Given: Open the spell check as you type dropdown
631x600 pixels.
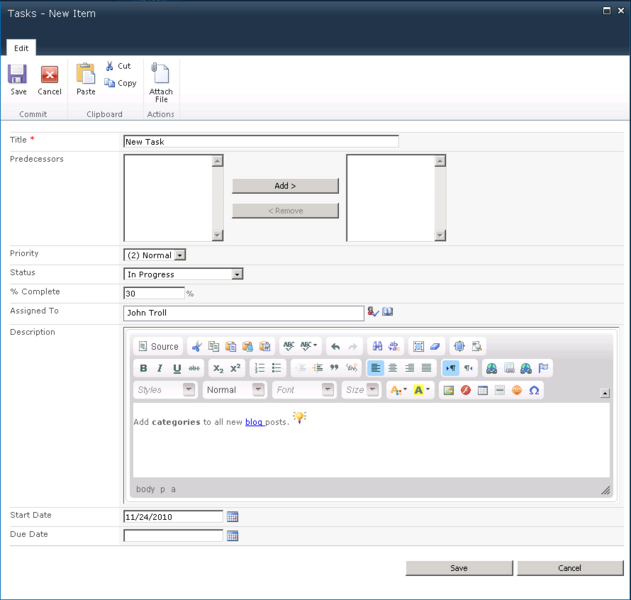Looking at the screenshot, I should [309, 346].
